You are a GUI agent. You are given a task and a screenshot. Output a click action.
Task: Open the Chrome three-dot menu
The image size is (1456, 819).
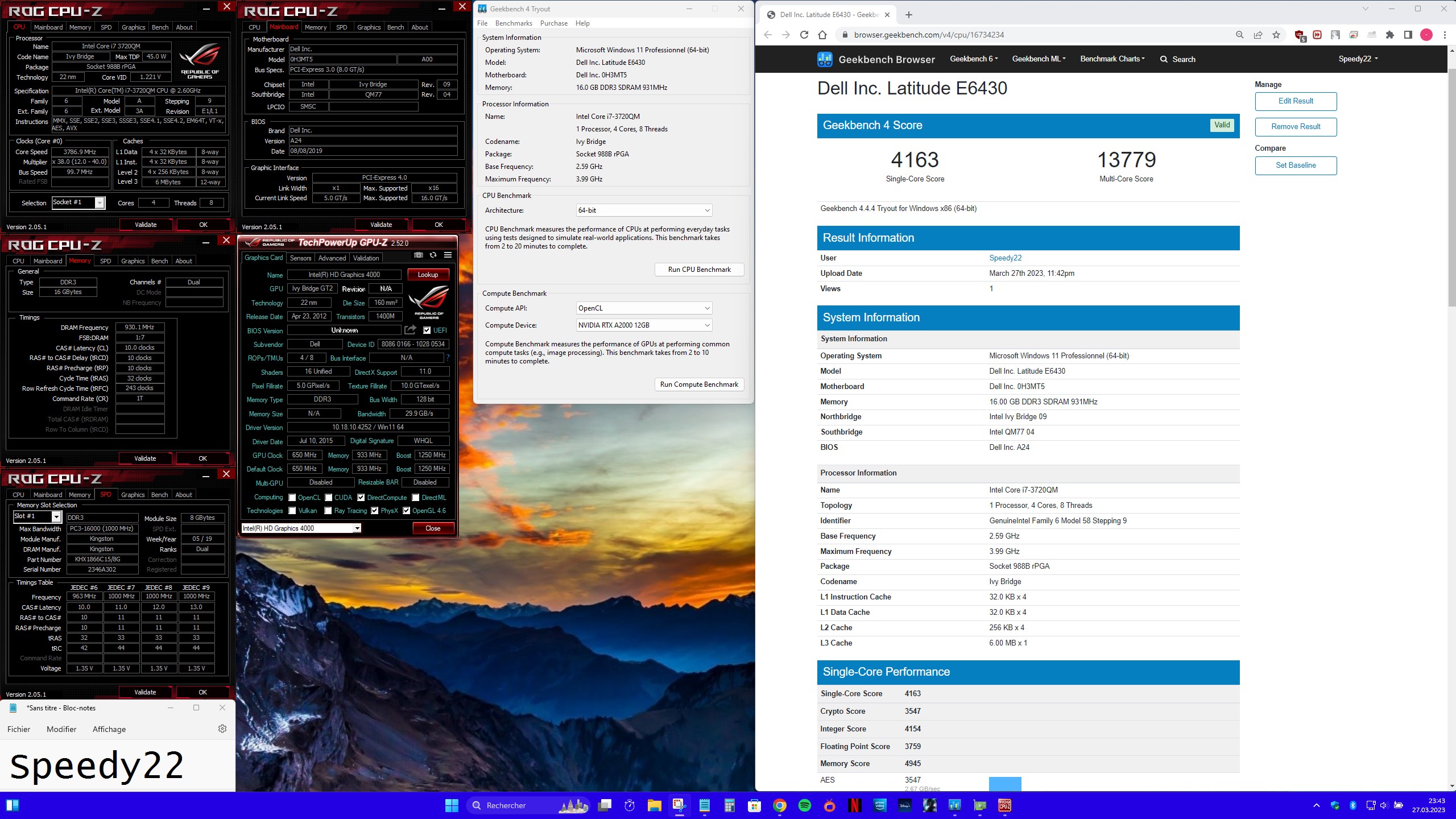1445,35
